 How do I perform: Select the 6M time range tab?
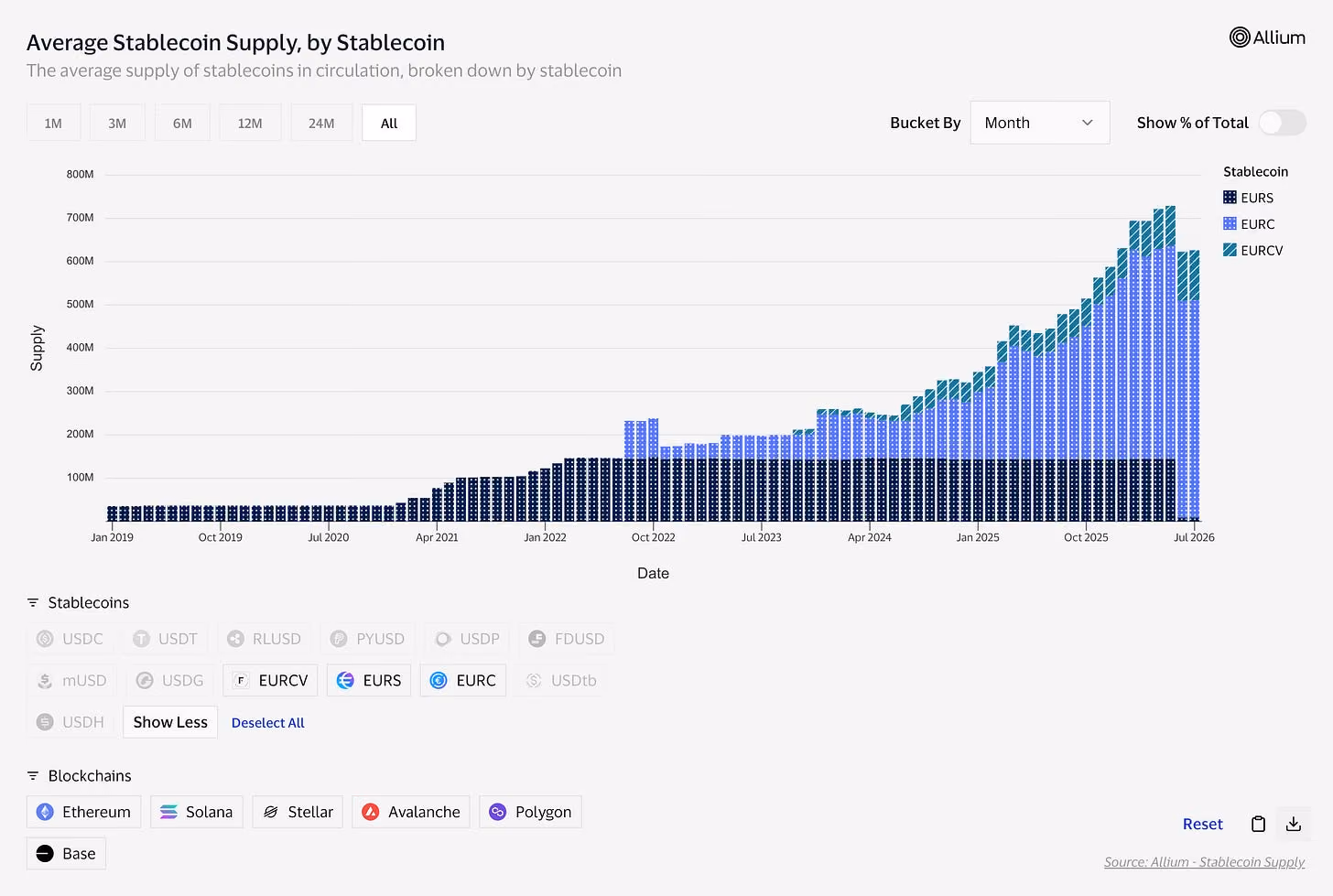(182, 123)
